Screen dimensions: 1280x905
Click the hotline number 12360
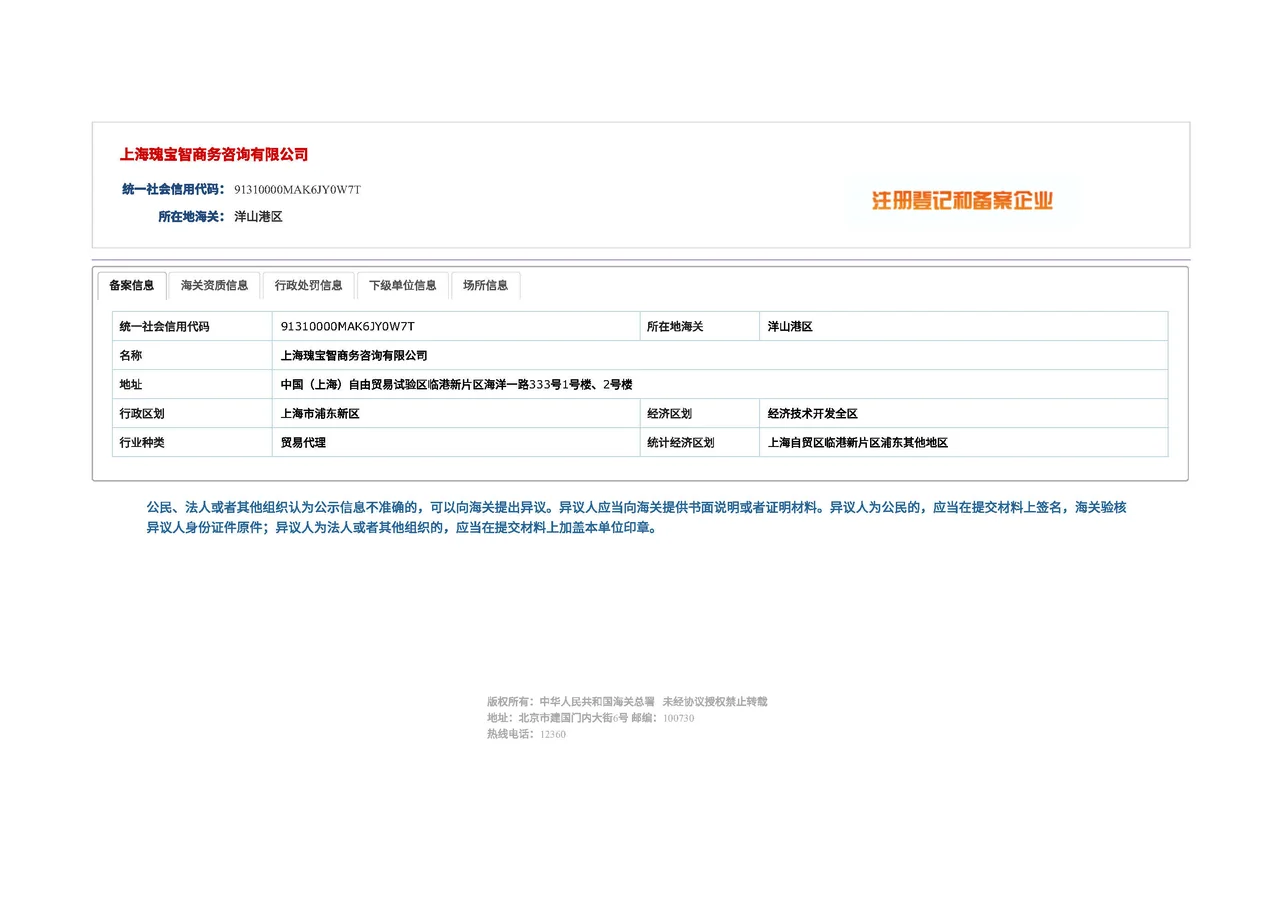(x=553, y=734)
